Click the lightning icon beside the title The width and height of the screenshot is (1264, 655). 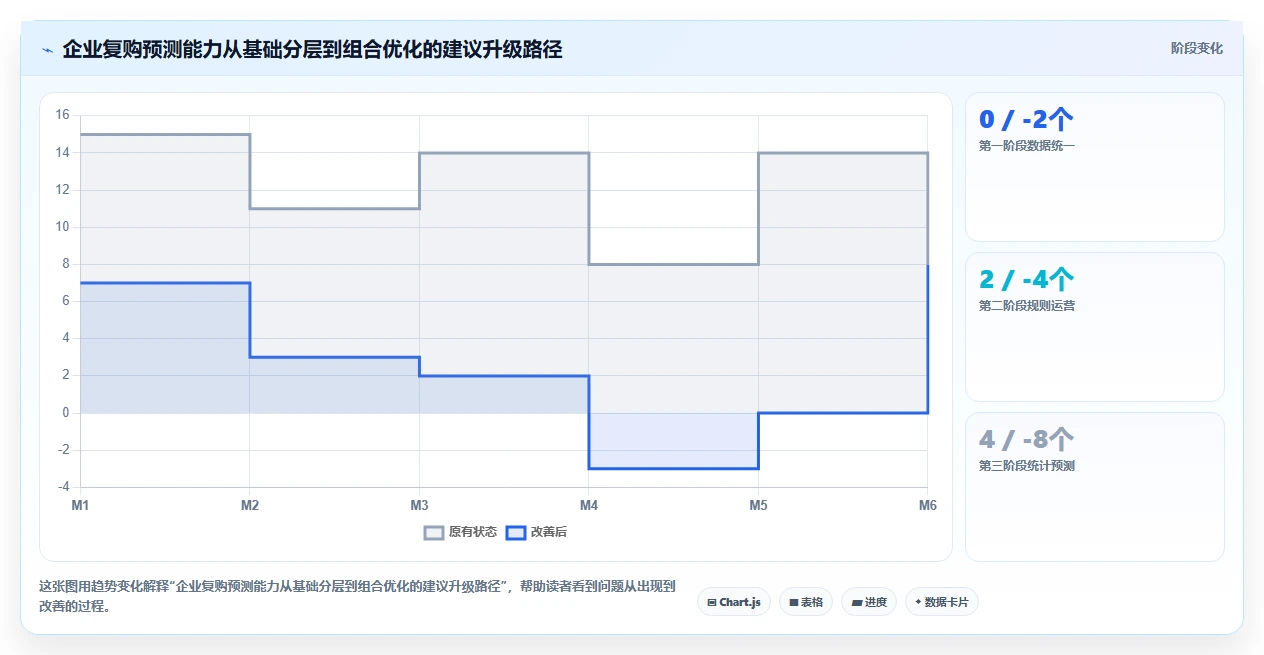(48, 49)
